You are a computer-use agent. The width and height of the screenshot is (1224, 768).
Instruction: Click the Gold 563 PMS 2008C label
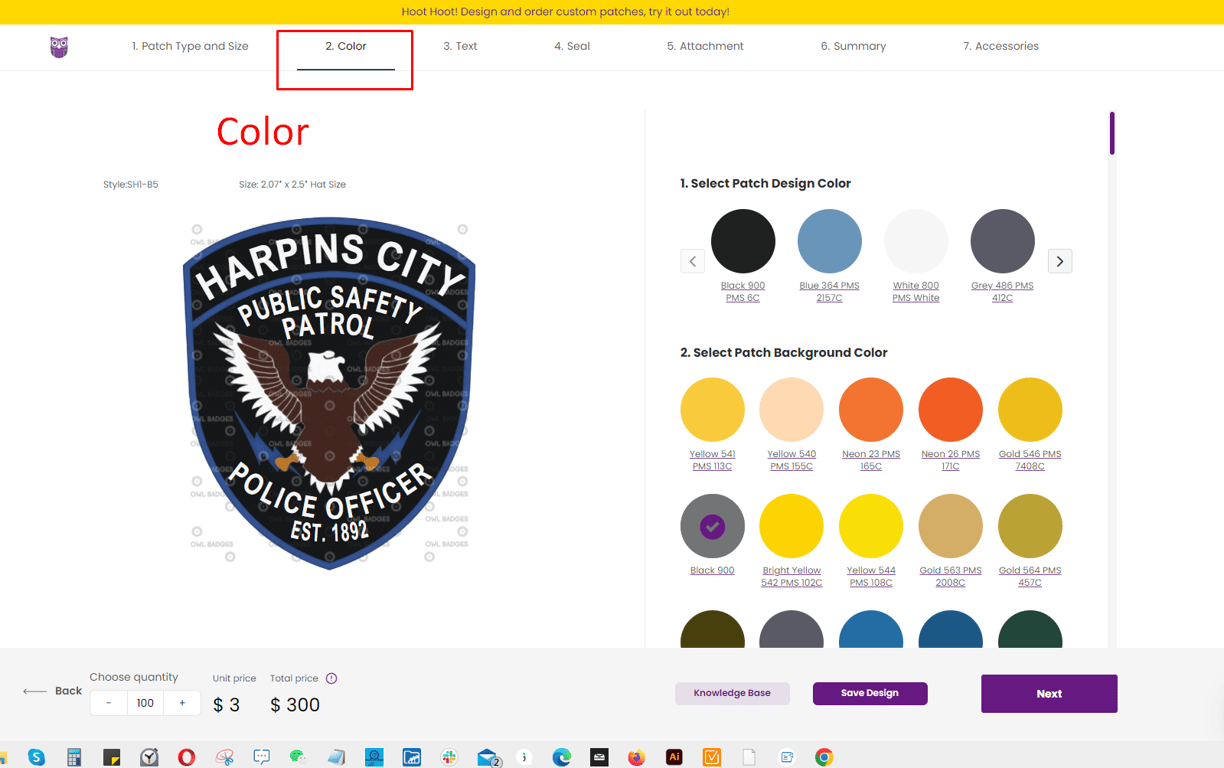tap(950, 576)
